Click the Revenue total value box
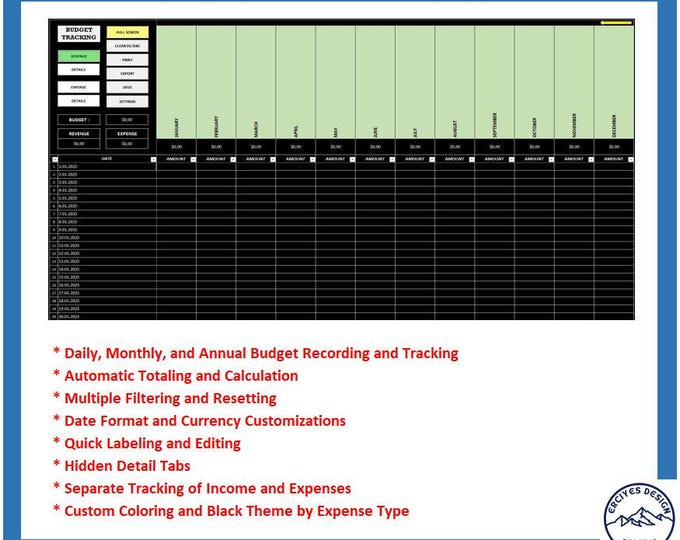Image resolution: width=680 pixels, height=540 pixels. point(79,144)
